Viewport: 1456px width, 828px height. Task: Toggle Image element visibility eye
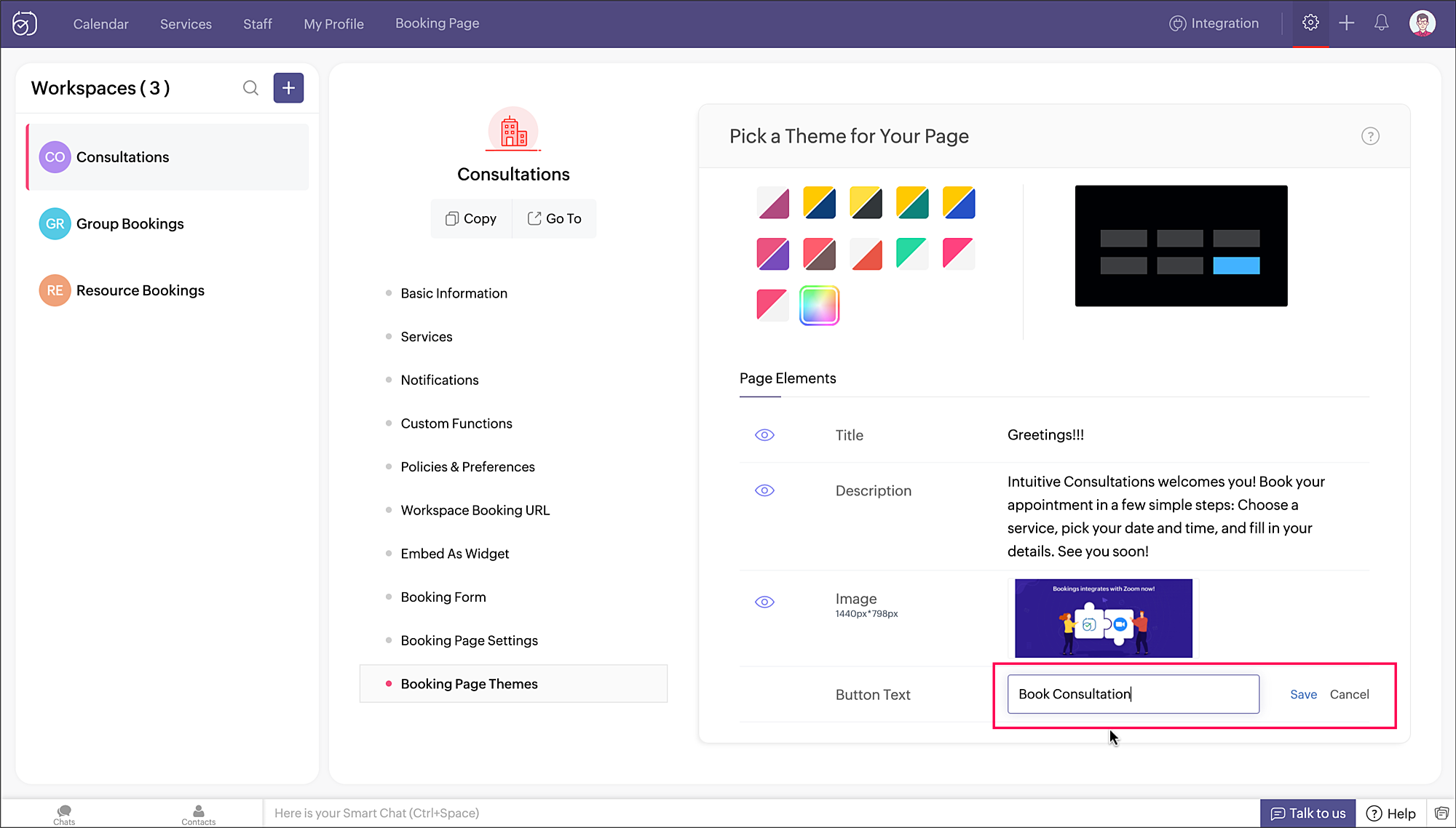click(x=764, y=602)
